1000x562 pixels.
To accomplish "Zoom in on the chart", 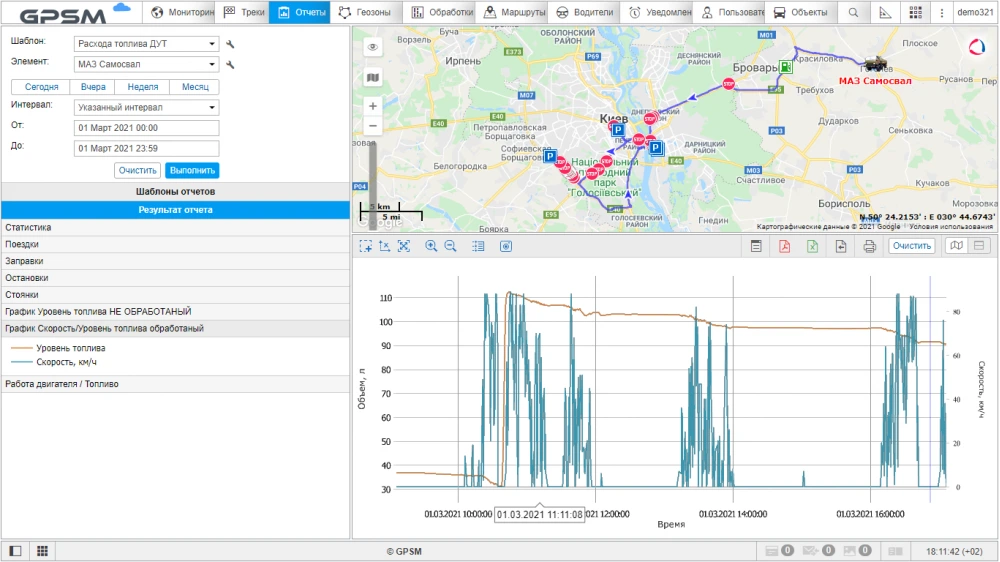I will (432, 246).
